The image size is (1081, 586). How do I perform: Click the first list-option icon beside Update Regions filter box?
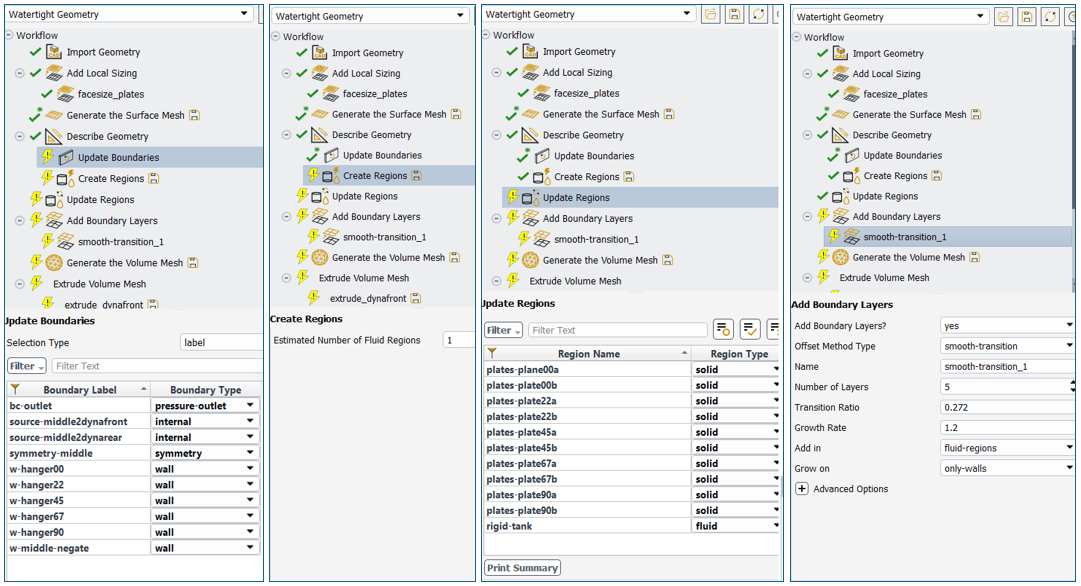723,330
